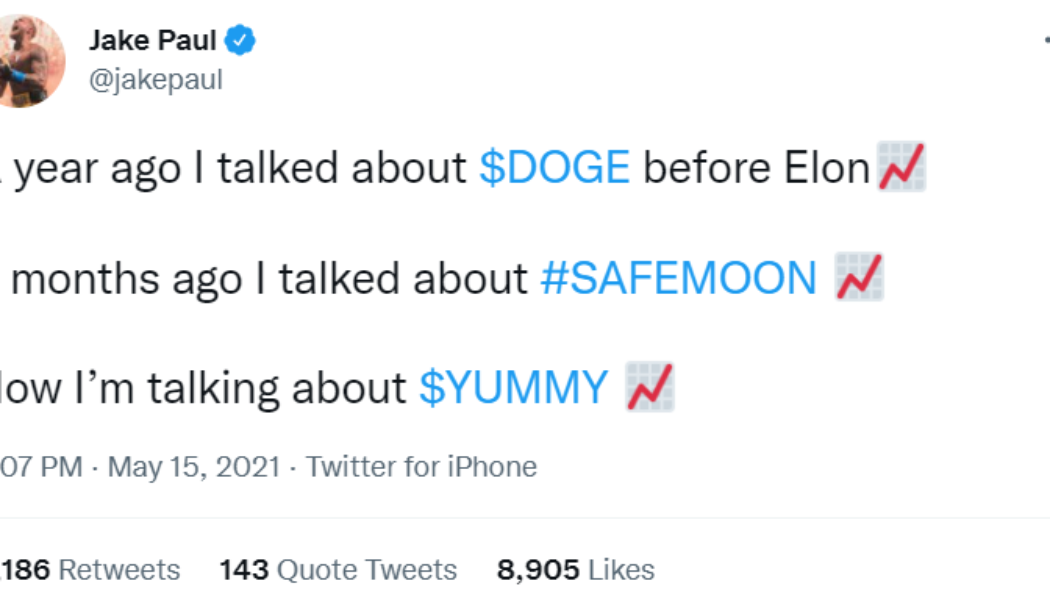View the 8,905 Likes list
This screenshot has width=1050, height=600.
point(575,570)
